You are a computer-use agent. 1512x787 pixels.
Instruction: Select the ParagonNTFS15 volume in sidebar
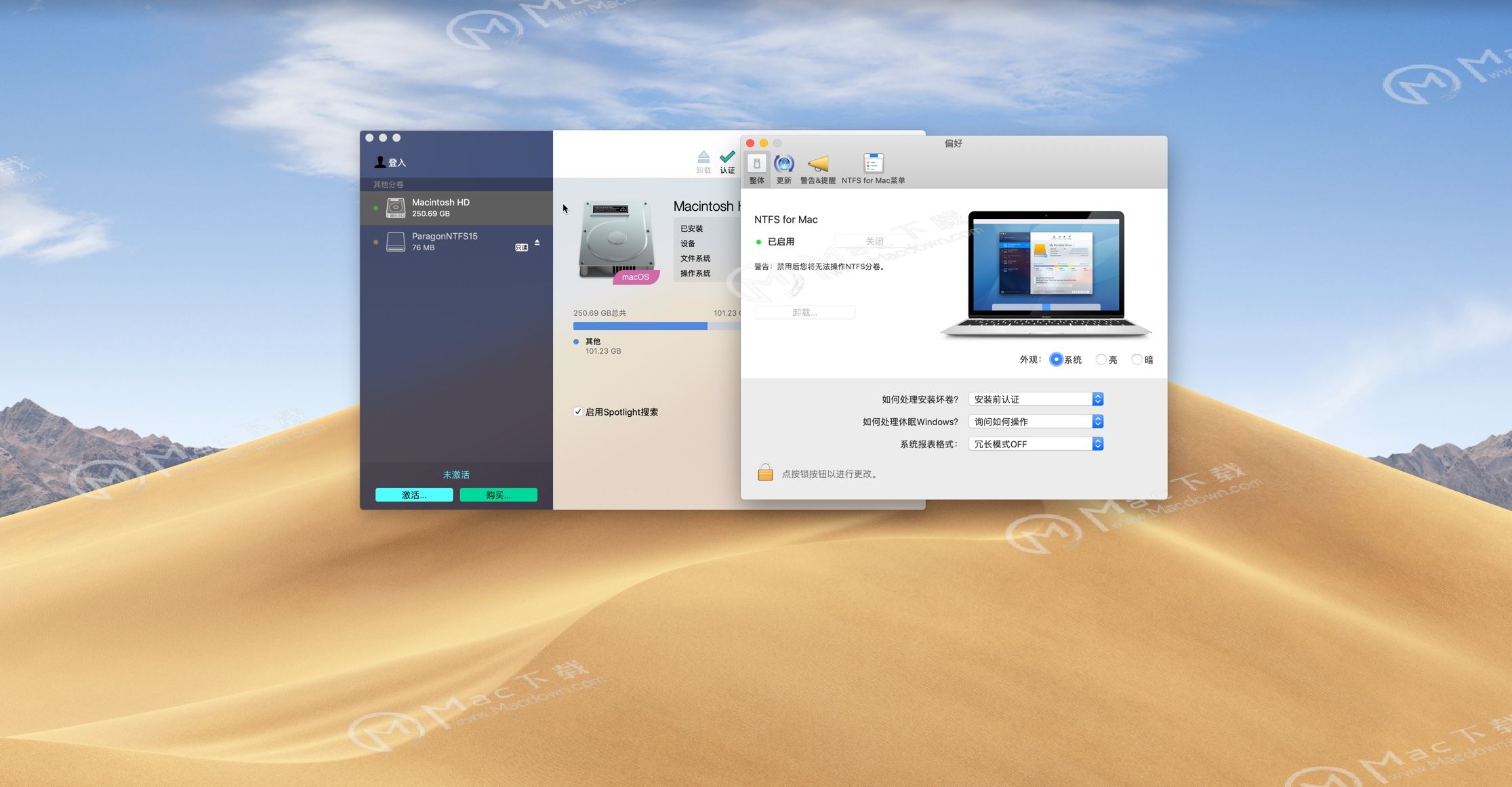(x=456, y=241)
